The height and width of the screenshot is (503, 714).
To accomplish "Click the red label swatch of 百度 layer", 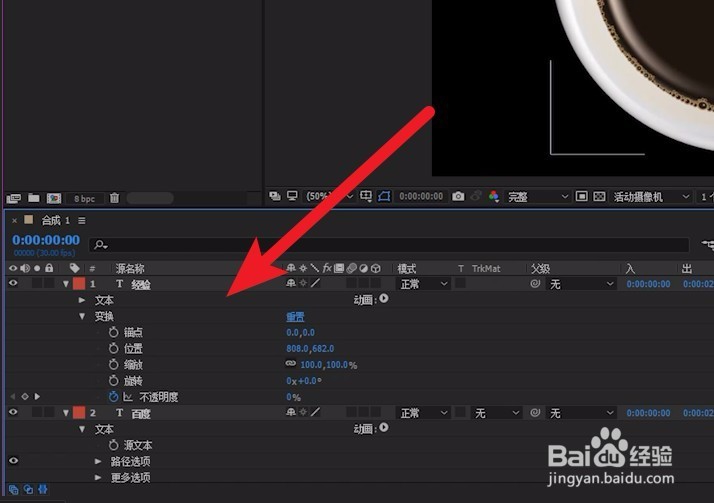I will pyautogui.click(x=79, y=413).
